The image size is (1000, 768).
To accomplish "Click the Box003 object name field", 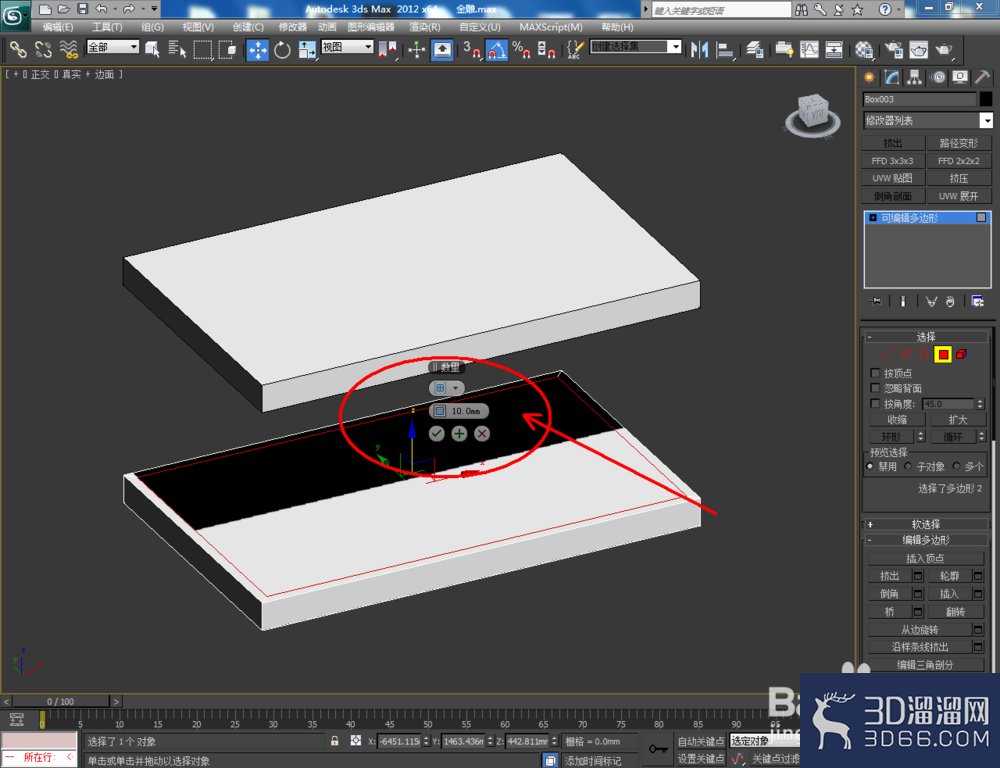I will point(919,99).
